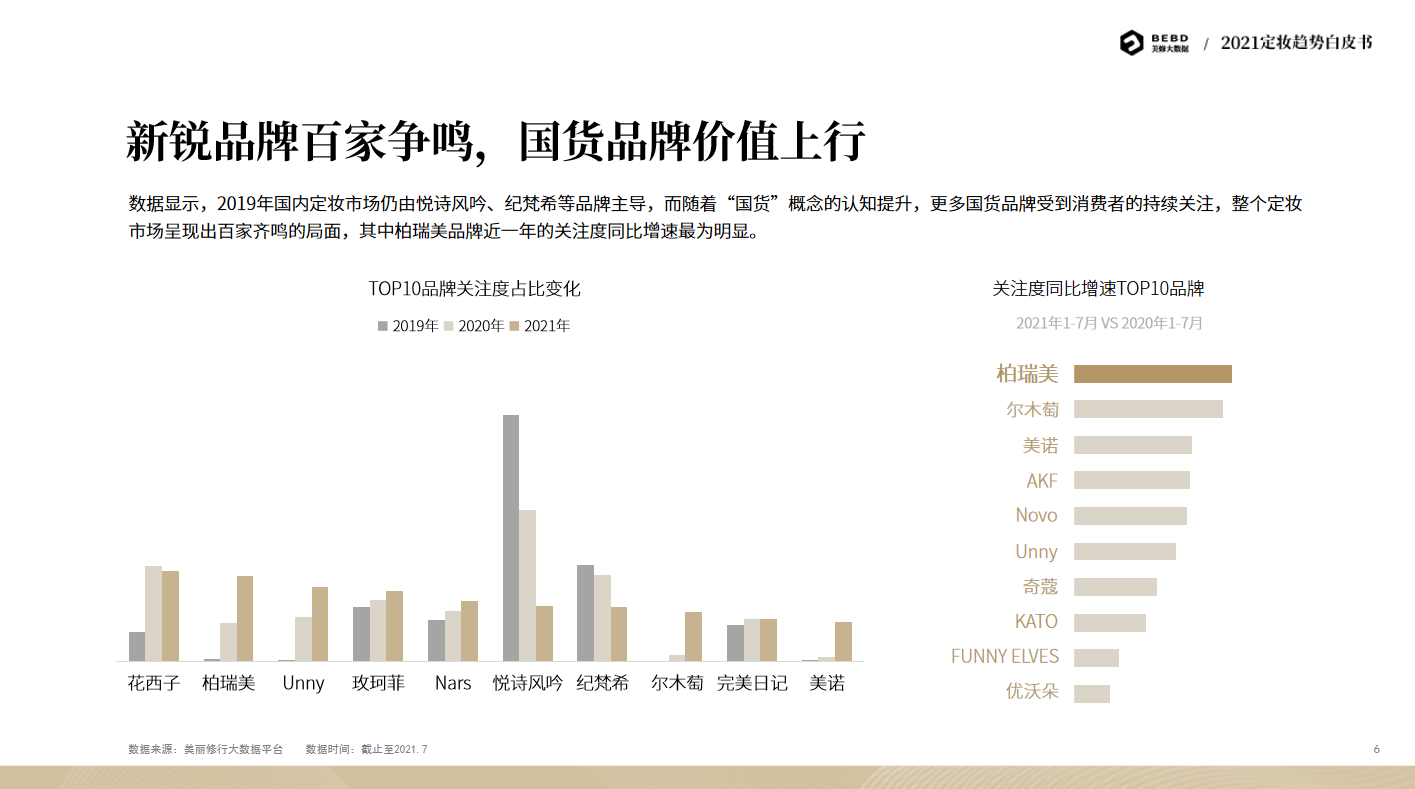Click the 美诺 horizontal bar
Screen dimensions: 1415x789
pos(1133,445)
